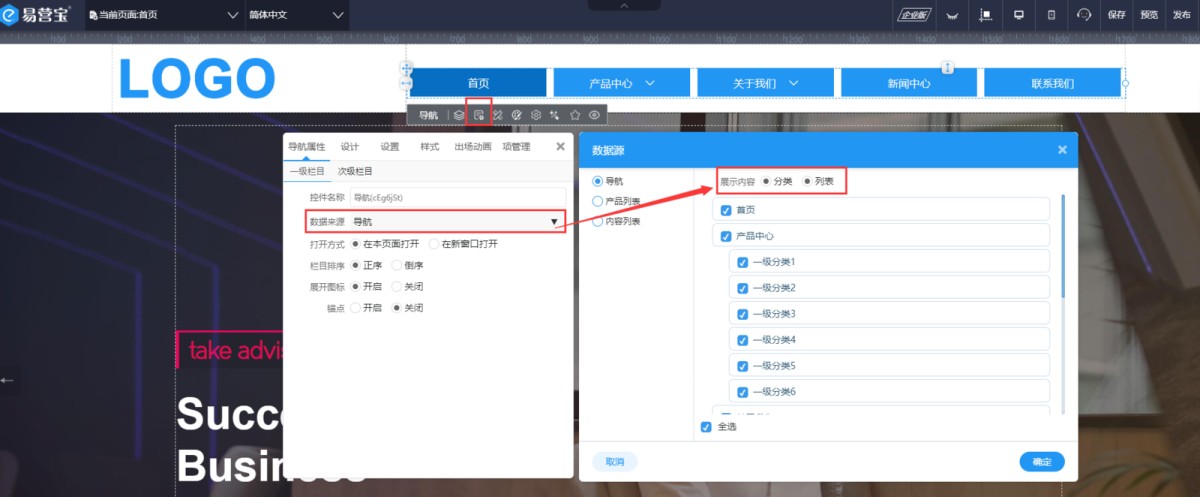This screenshot has height=497, width=1200.
Task: Open the data source icon in navigation toolbar
Action: (x=479, y=115)
